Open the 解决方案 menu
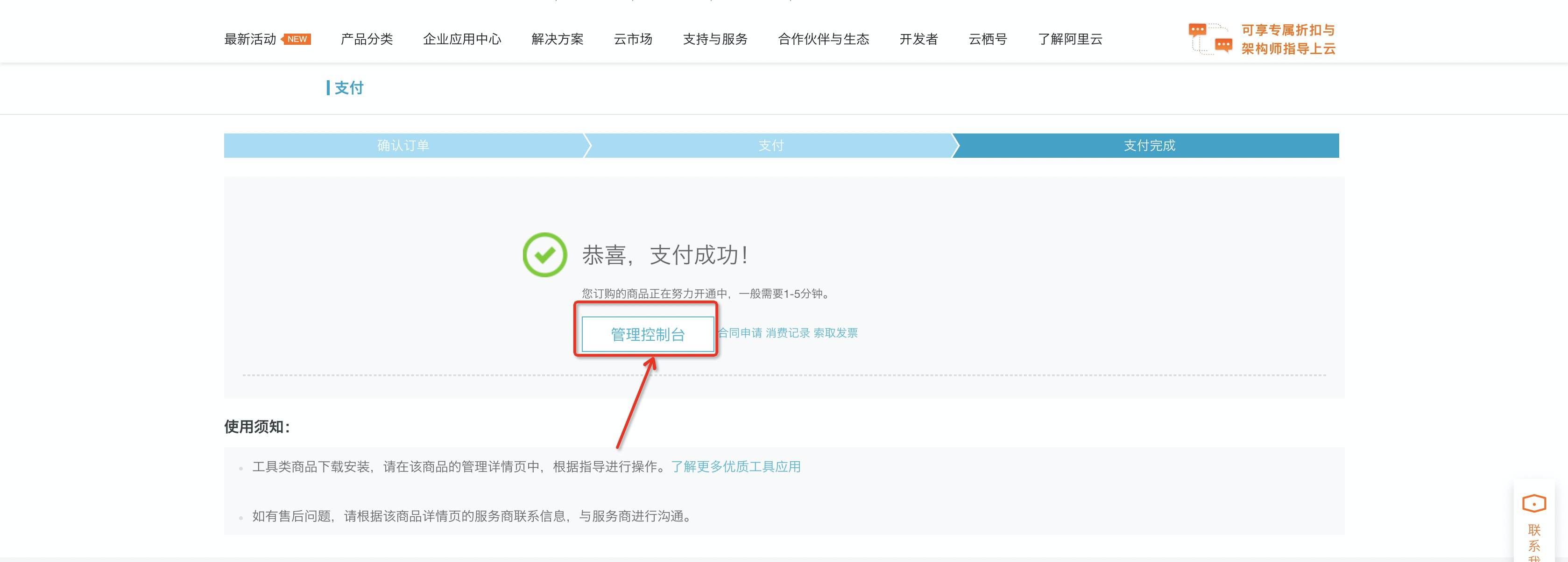Image resolution: width=1568 pixels, height=562 pixels. (557, 40)
